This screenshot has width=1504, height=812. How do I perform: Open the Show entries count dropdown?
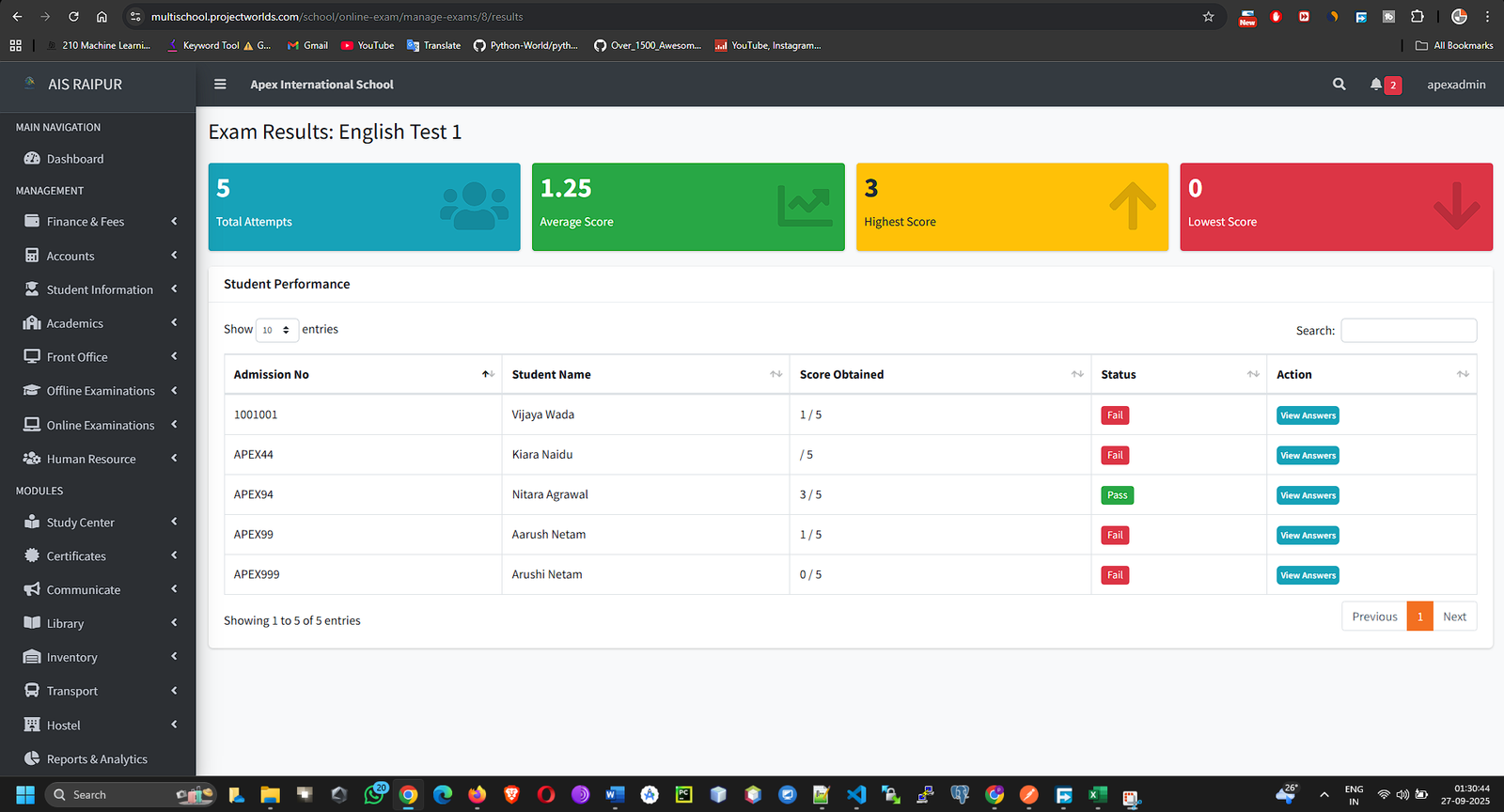[x=276, y=330]
